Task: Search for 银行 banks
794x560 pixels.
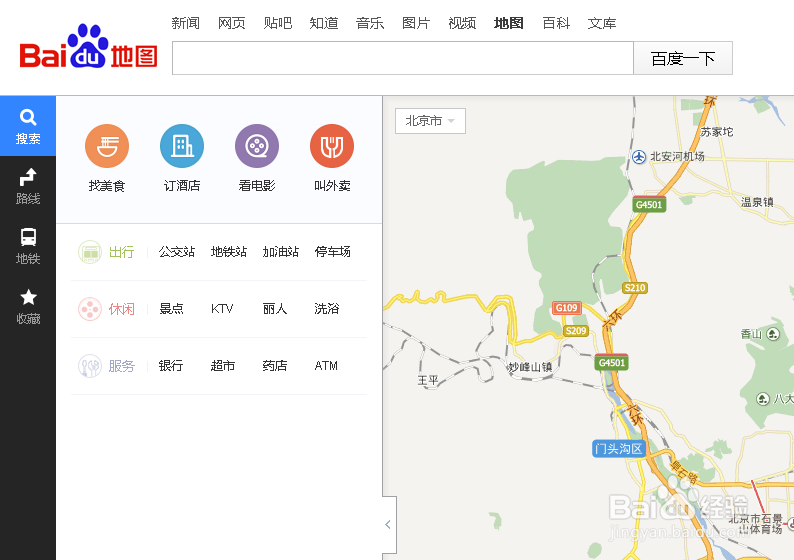Action: pos(171,366)
